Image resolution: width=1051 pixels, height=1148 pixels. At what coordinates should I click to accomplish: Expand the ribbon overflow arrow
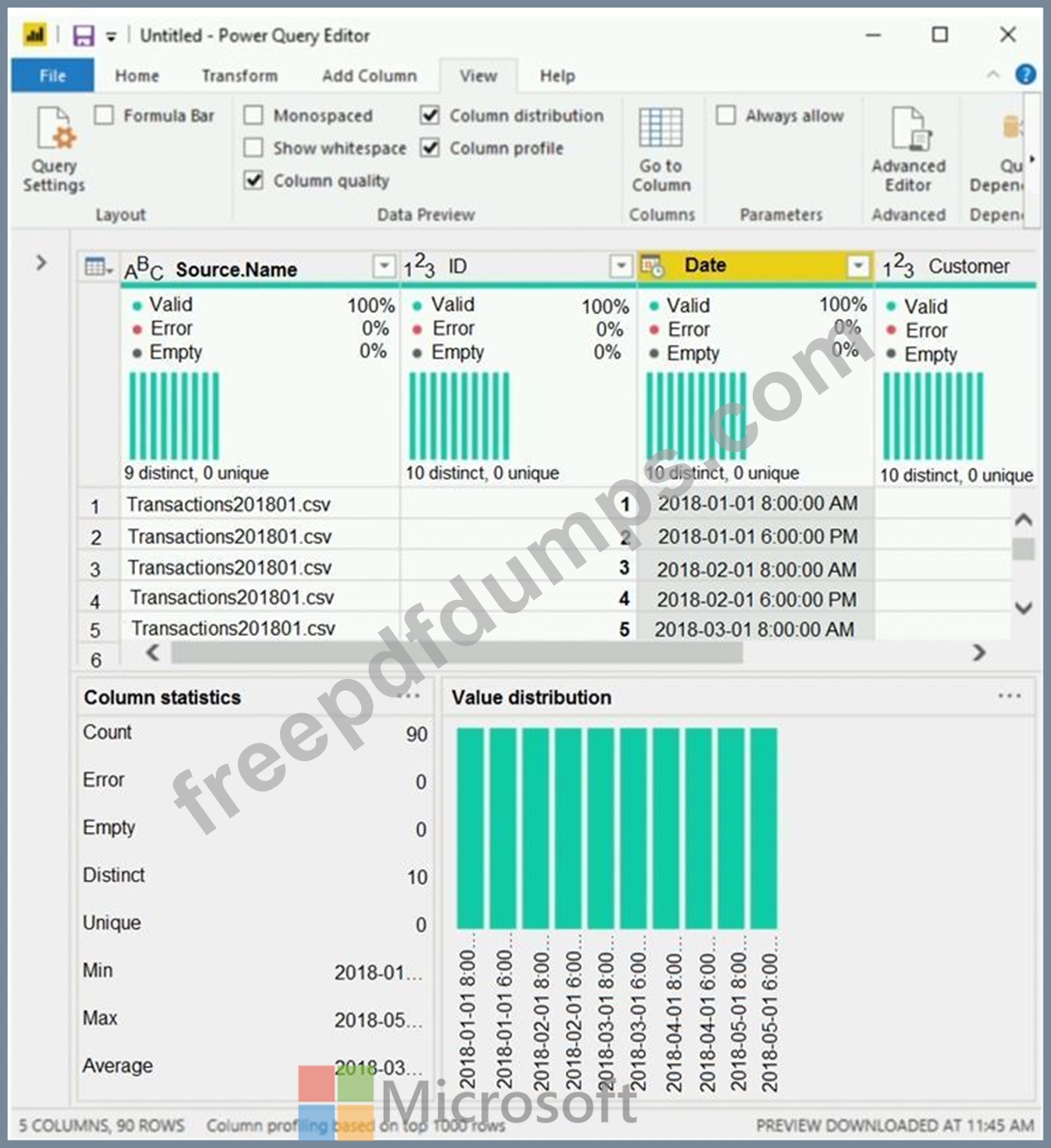coord(1032,158)
